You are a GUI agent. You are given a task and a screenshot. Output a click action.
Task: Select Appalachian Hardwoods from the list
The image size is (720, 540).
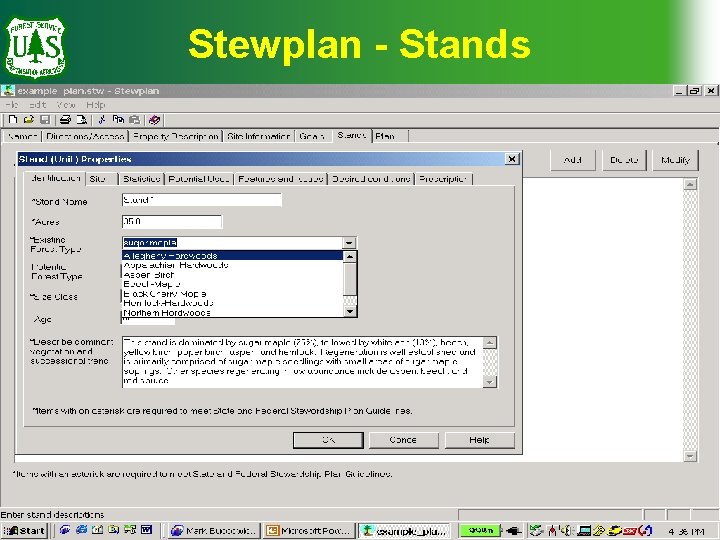click(233, 265)
